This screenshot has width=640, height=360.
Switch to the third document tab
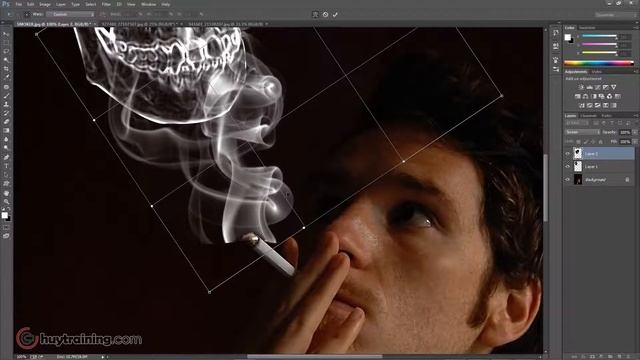[226, 24]
